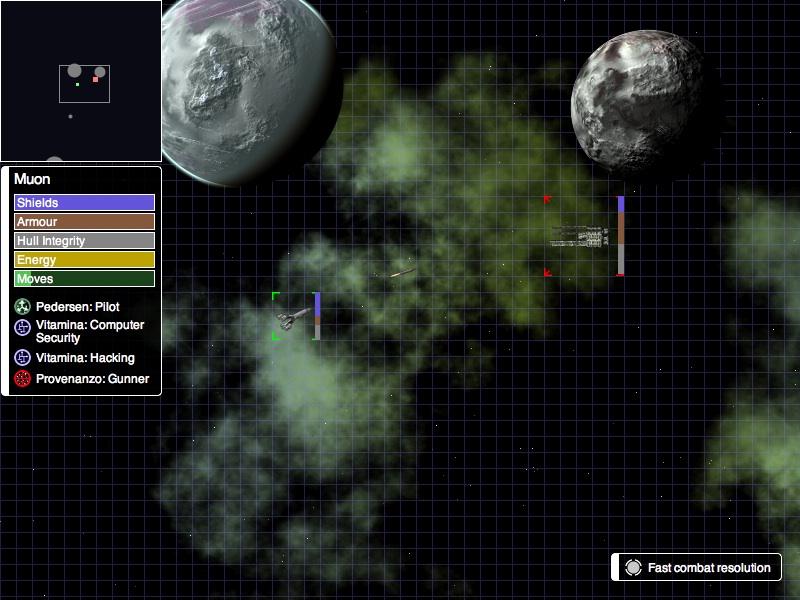The height and width of the screenshot is (600, 800).
Task: Click the red enemy marker on minimap
Action: click(x=95, y=79)
